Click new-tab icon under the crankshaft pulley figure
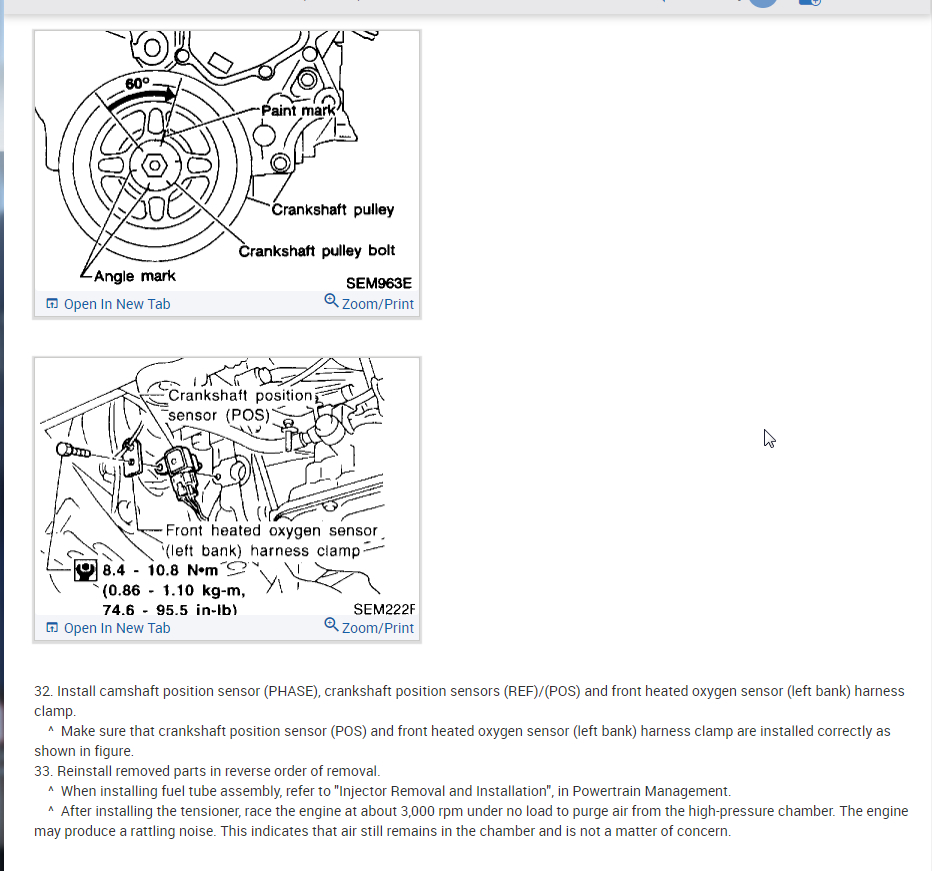The width and height of the screenshot is (932, 871). (52, 304)
